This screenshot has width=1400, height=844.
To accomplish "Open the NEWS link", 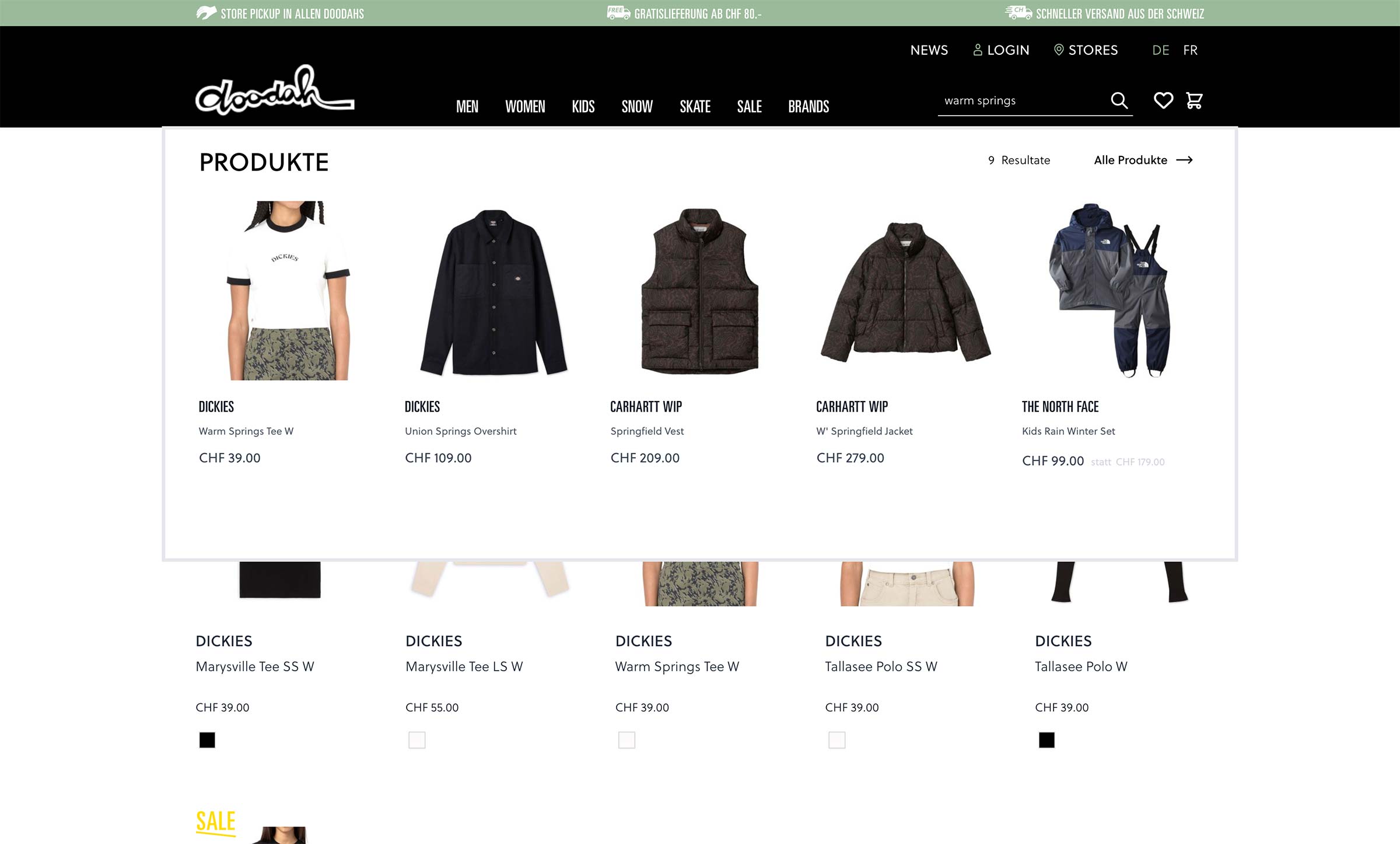I will (929, 50).
